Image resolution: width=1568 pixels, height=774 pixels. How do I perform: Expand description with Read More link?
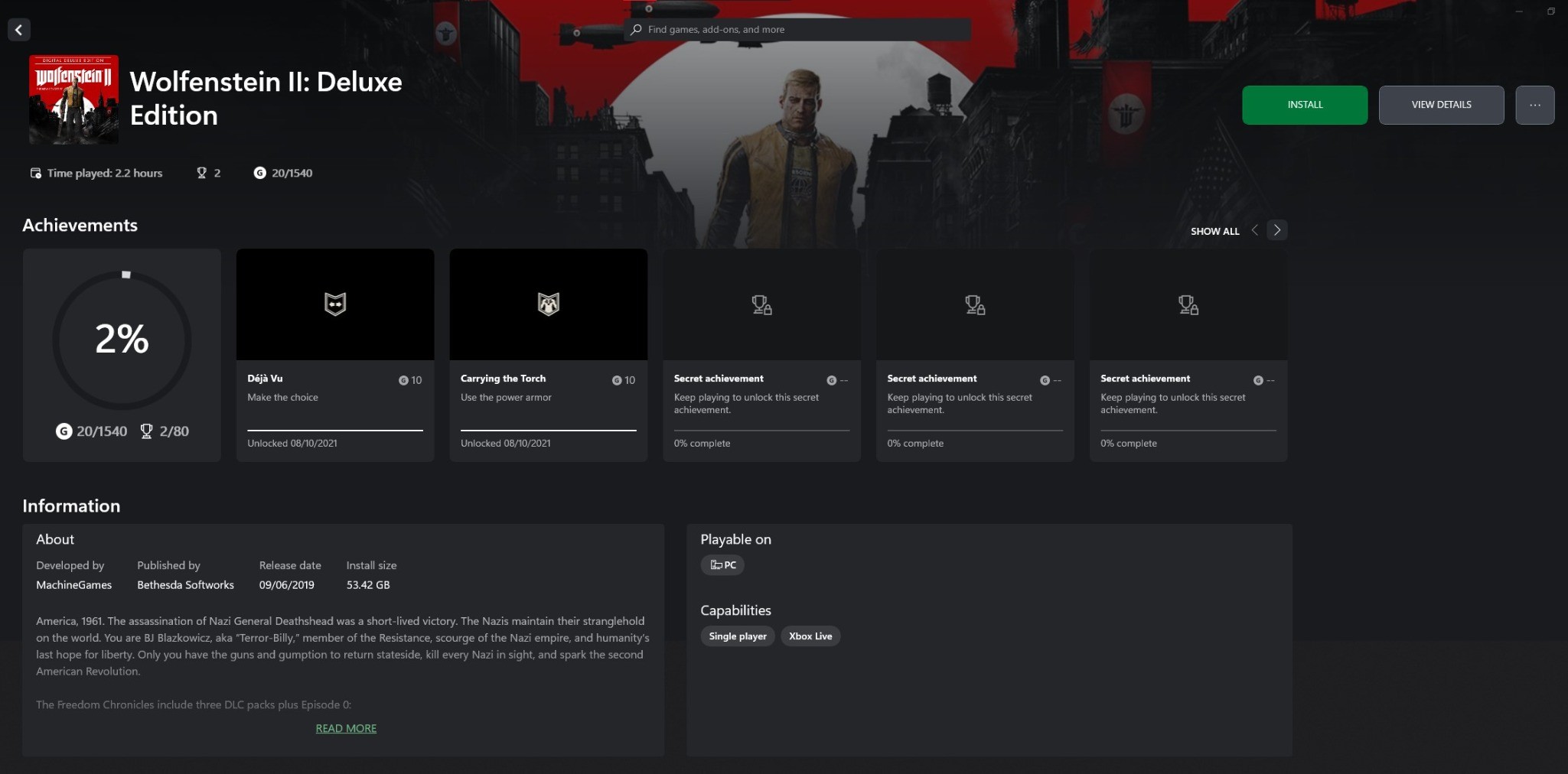pos(346,729)
